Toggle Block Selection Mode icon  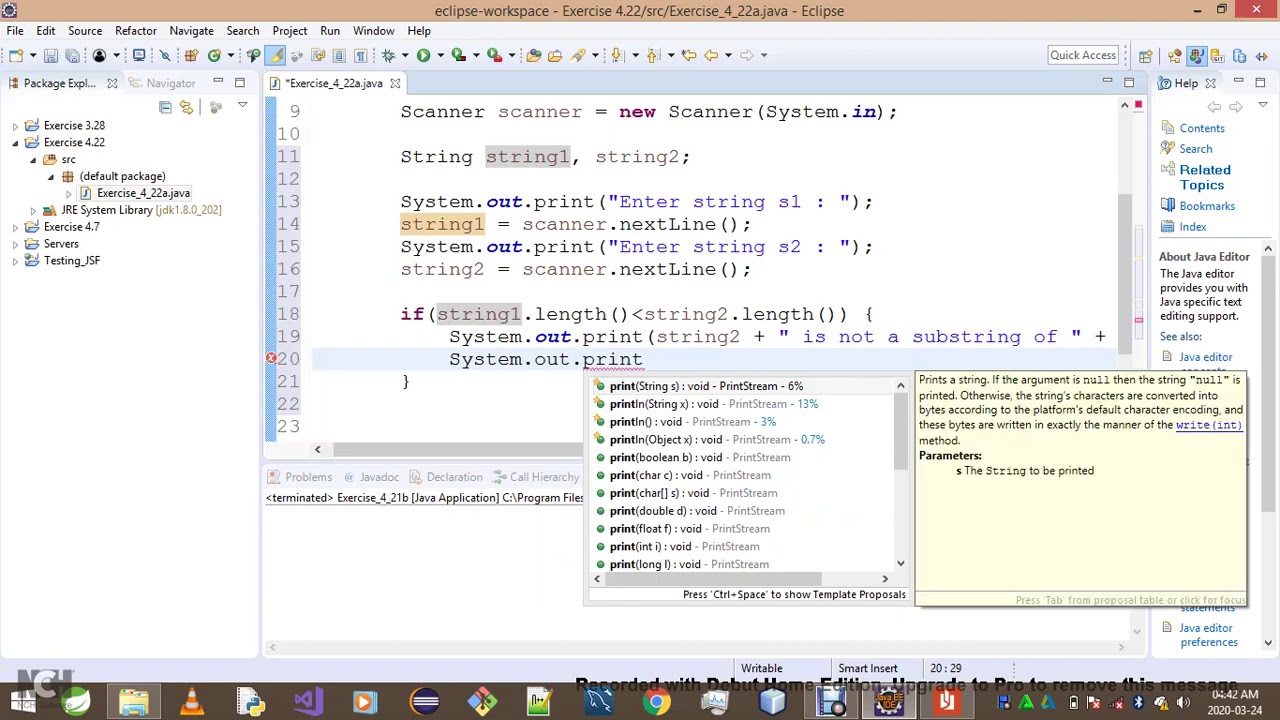tap(339, 55)
